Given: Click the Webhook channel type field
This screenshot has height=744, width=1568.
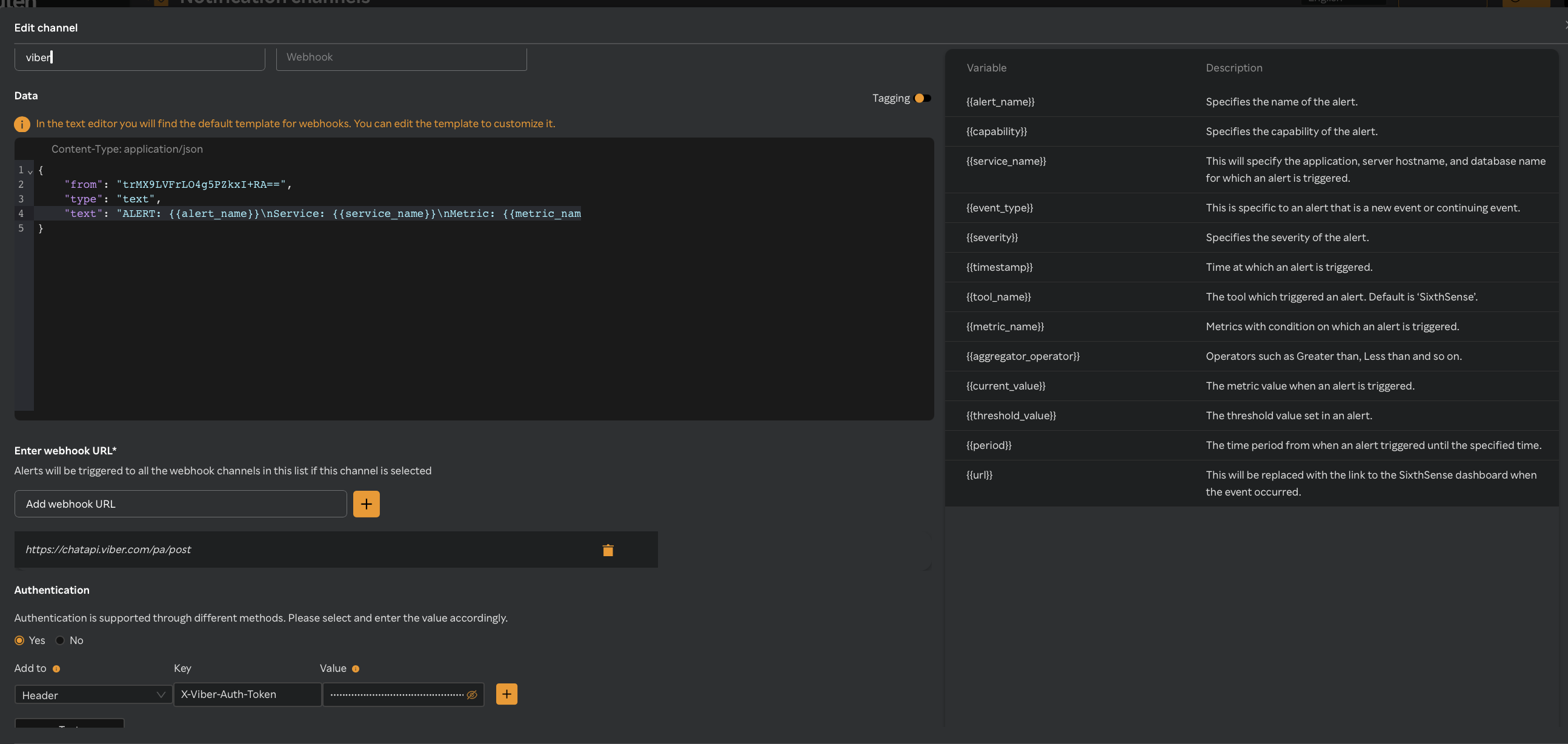Looking at the screenshot, I should [x=400, y=57].
